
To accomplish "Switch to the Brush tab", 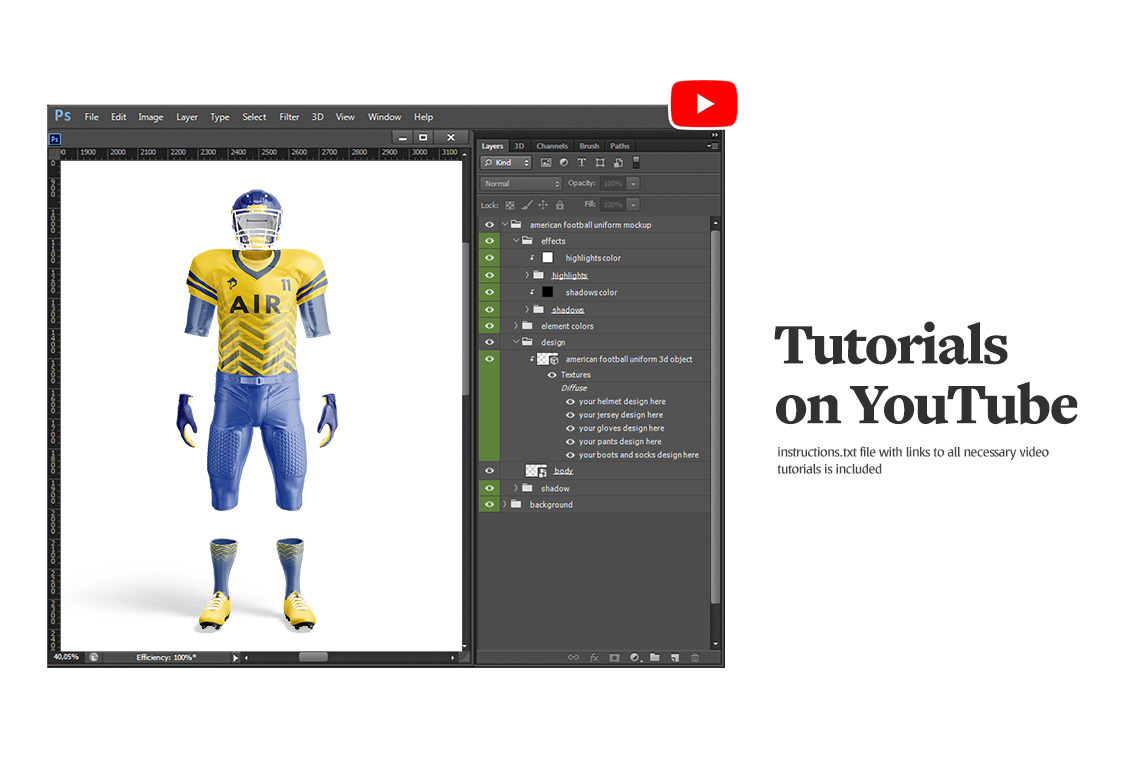I will click(x=589, y=146).
